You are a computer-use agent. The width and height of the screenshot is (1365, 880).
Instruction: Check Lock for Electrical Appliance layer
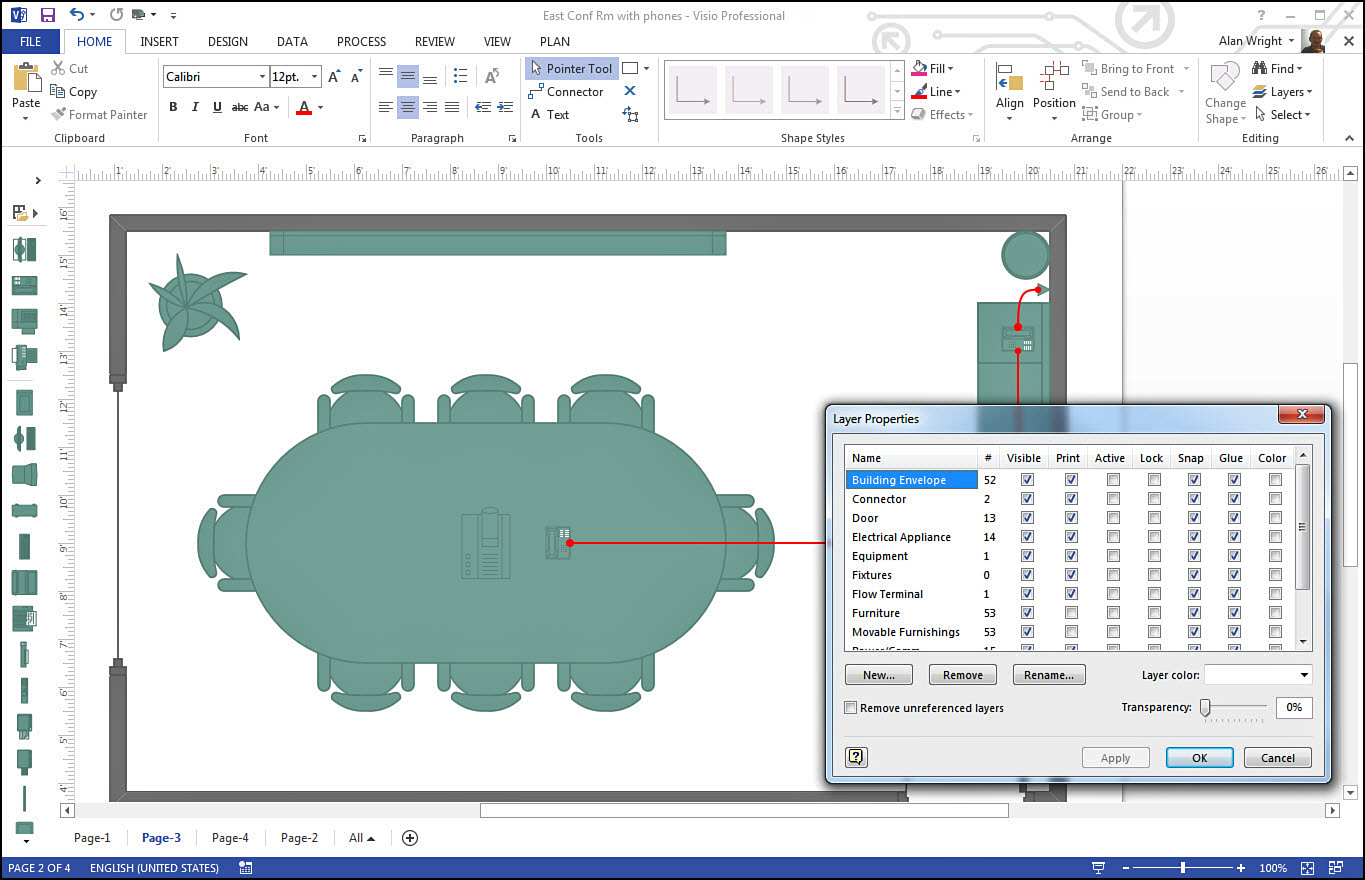[1154, 537]
